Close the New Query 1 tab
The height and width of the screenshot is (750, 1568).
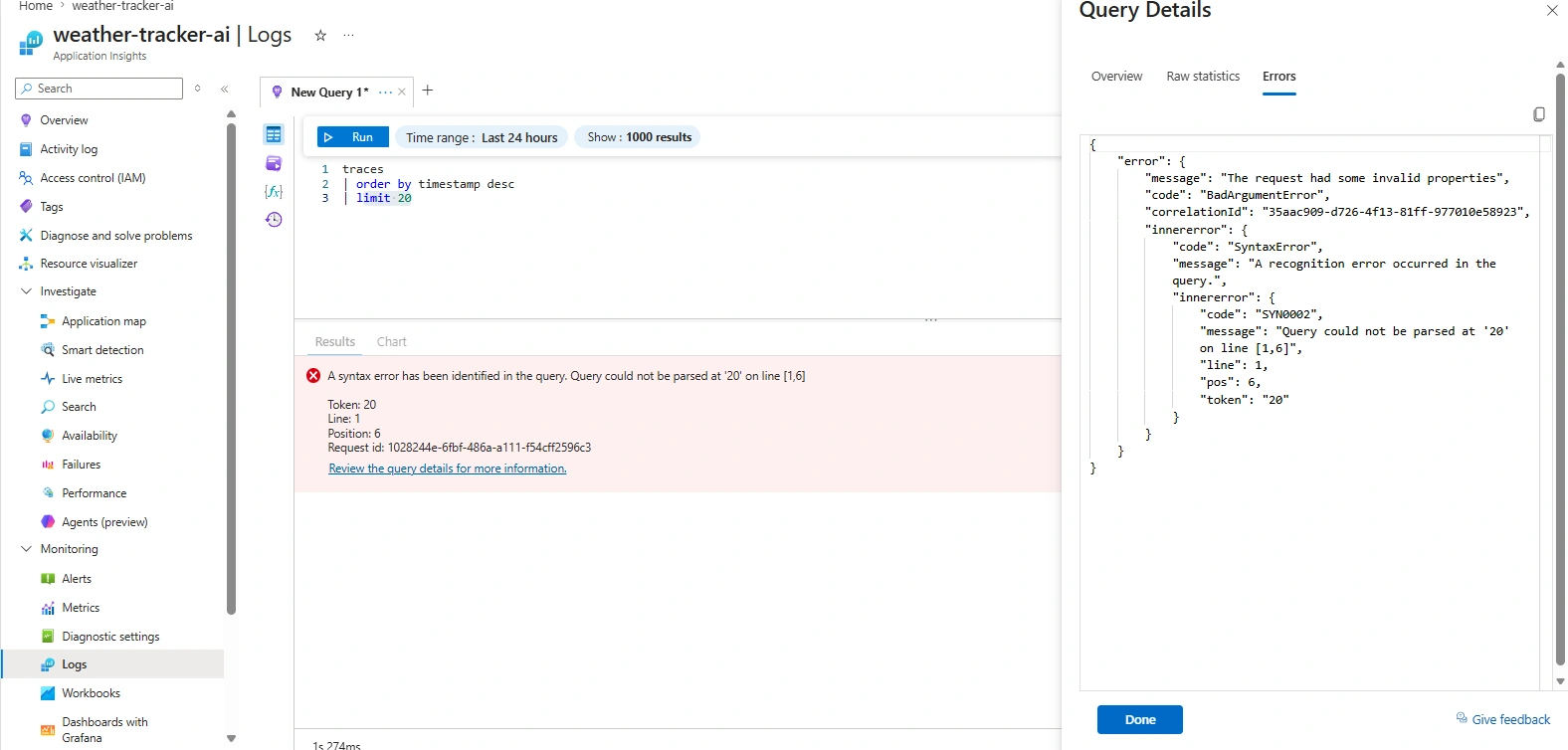pos(402,92)
